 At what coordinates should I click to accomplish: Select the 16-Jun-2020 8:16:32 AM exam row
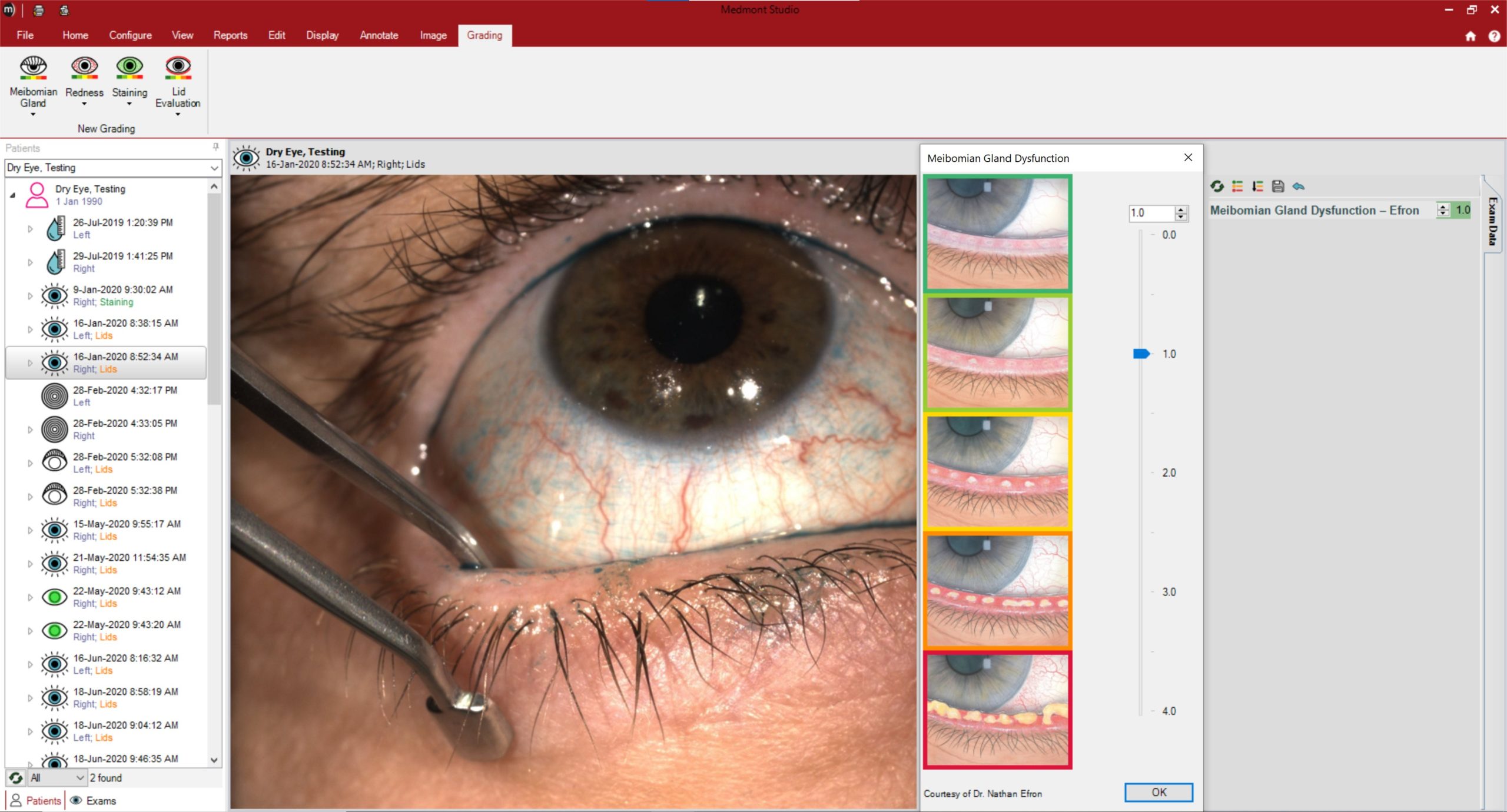click(122, 664)
